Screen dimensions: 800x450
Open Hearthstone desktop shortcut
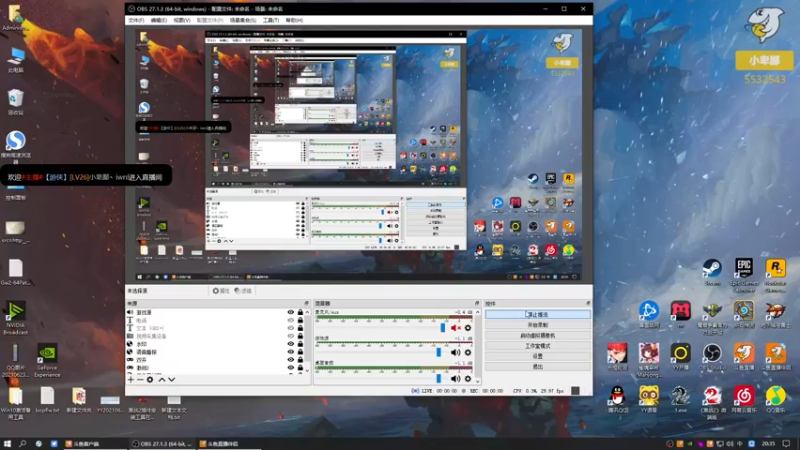tap(744, 315)
